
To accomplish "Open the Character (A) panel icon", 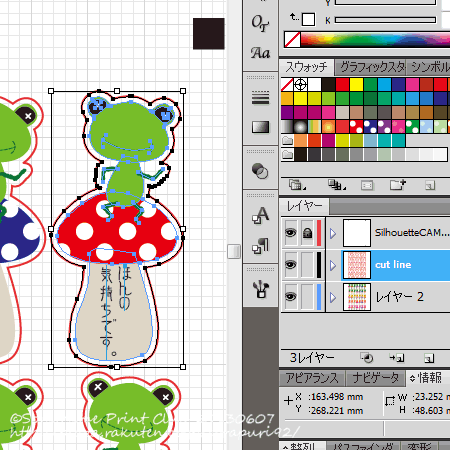I will (x=260, y=215).
